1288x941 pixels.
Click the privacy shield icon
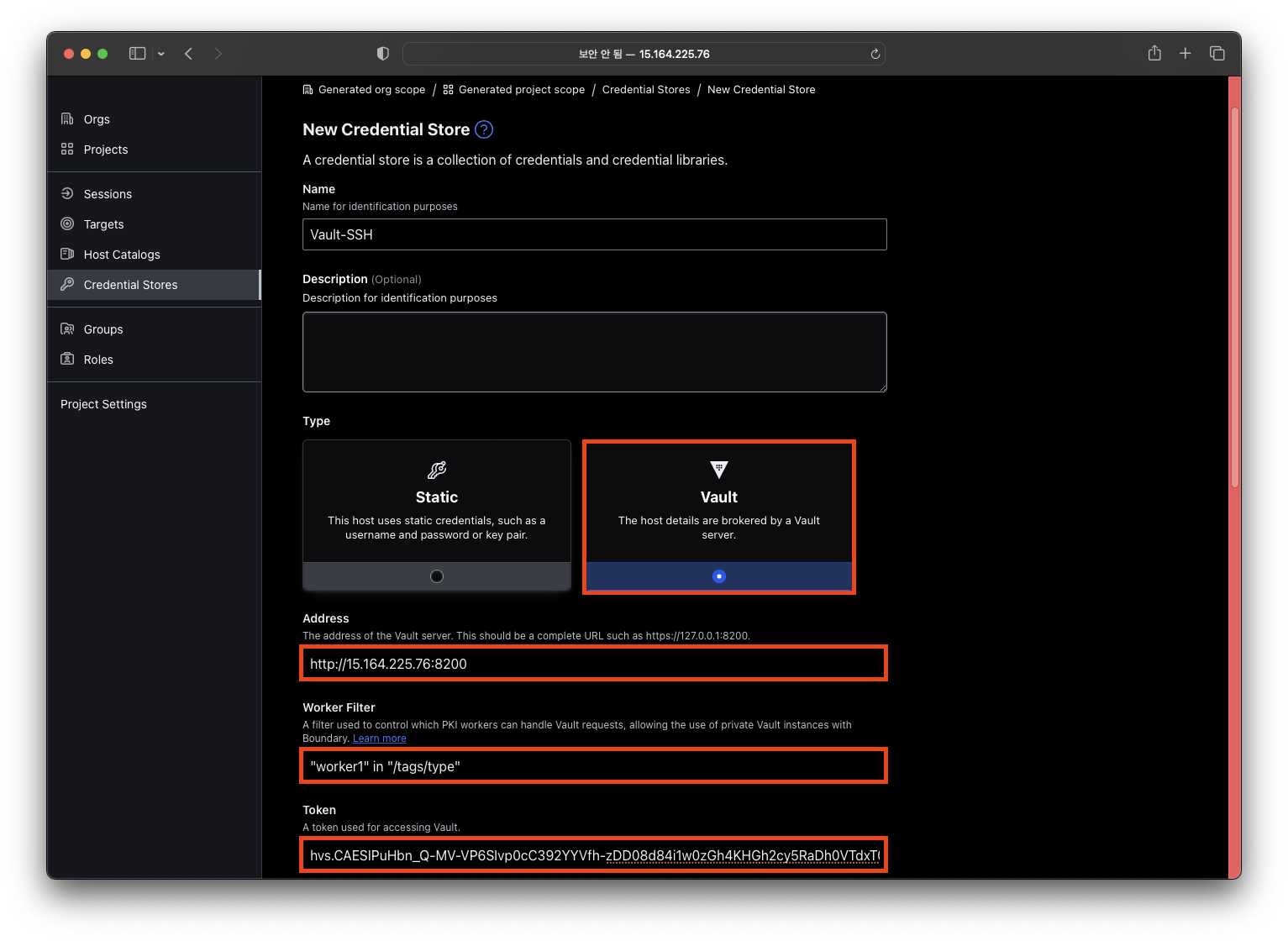pos(383,54)
